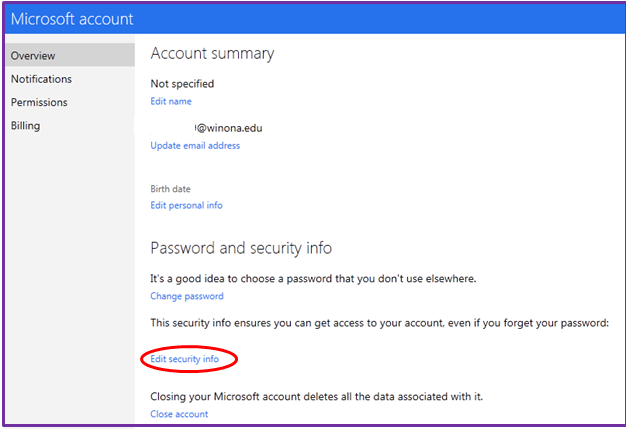This screenshot has width=626, height=429.
Task: Click the sentence about closing your account
Action: [x=316, y=397]
